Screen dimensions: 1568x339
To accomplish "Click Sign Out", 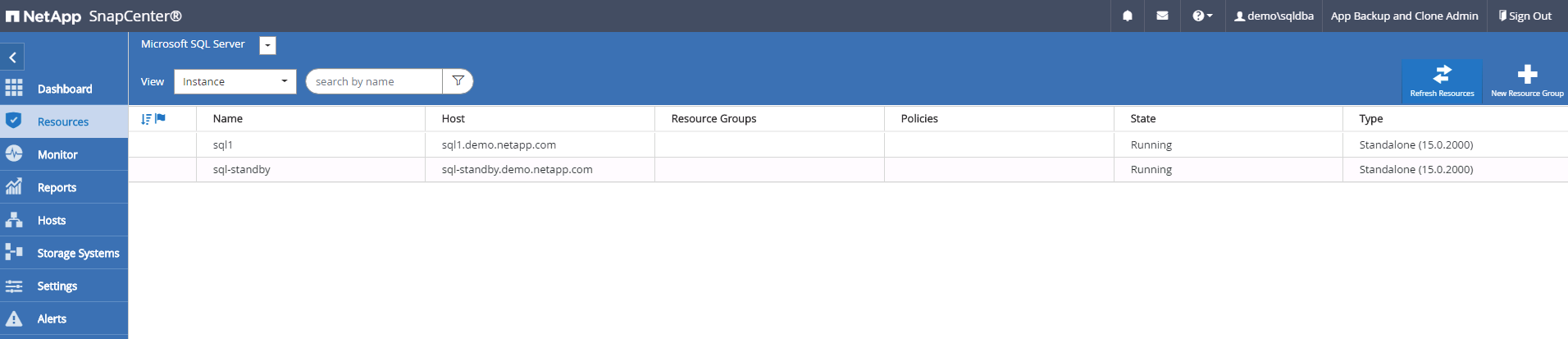I will (1525, 16).
